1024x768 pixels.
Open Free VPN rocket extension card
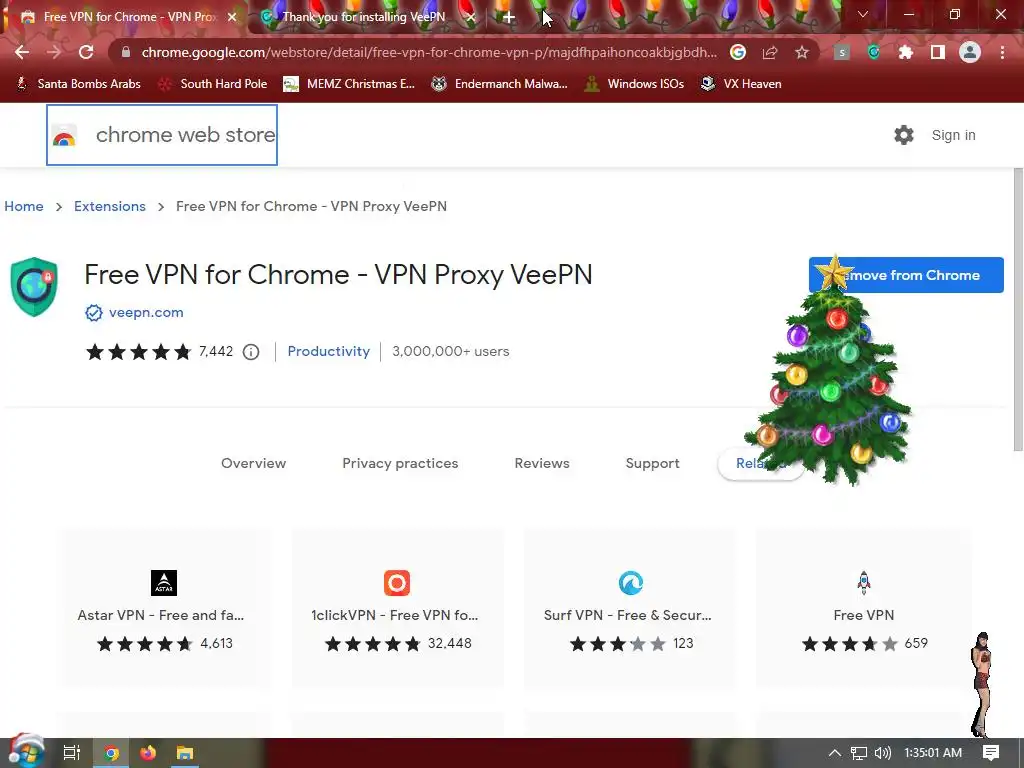click(863, 608)
